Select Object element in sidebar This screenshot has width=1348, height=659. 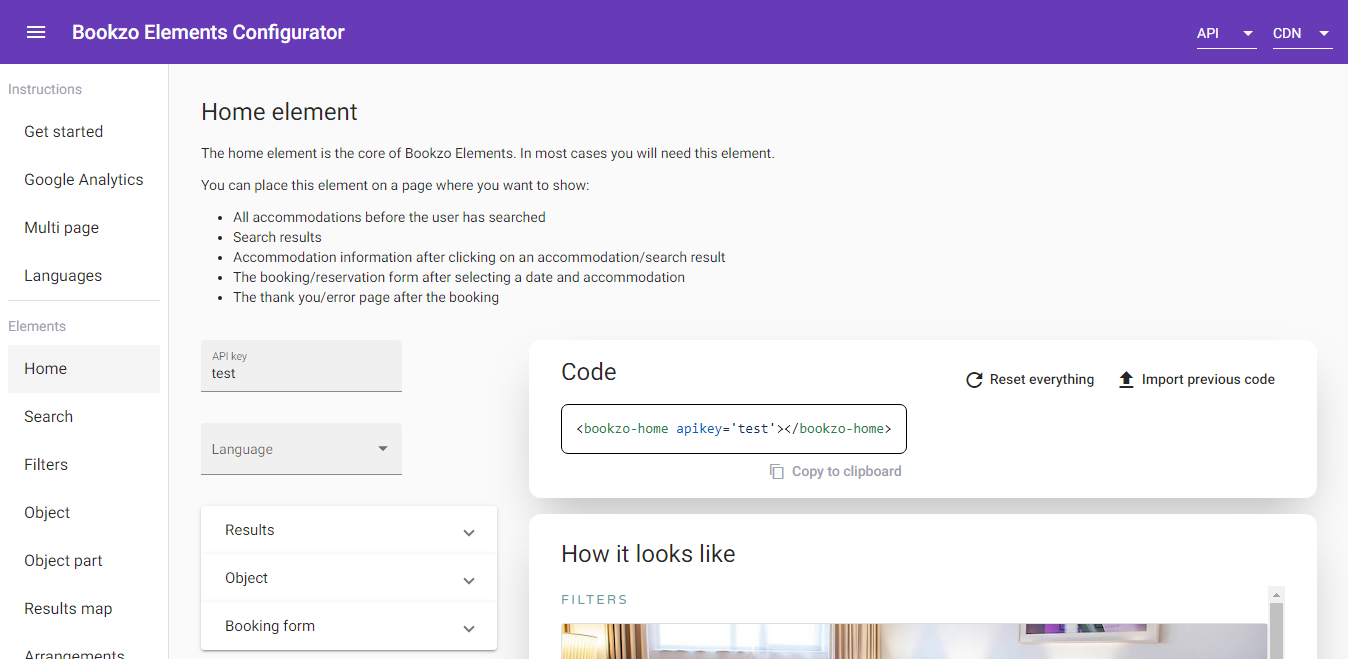point(84,513)
